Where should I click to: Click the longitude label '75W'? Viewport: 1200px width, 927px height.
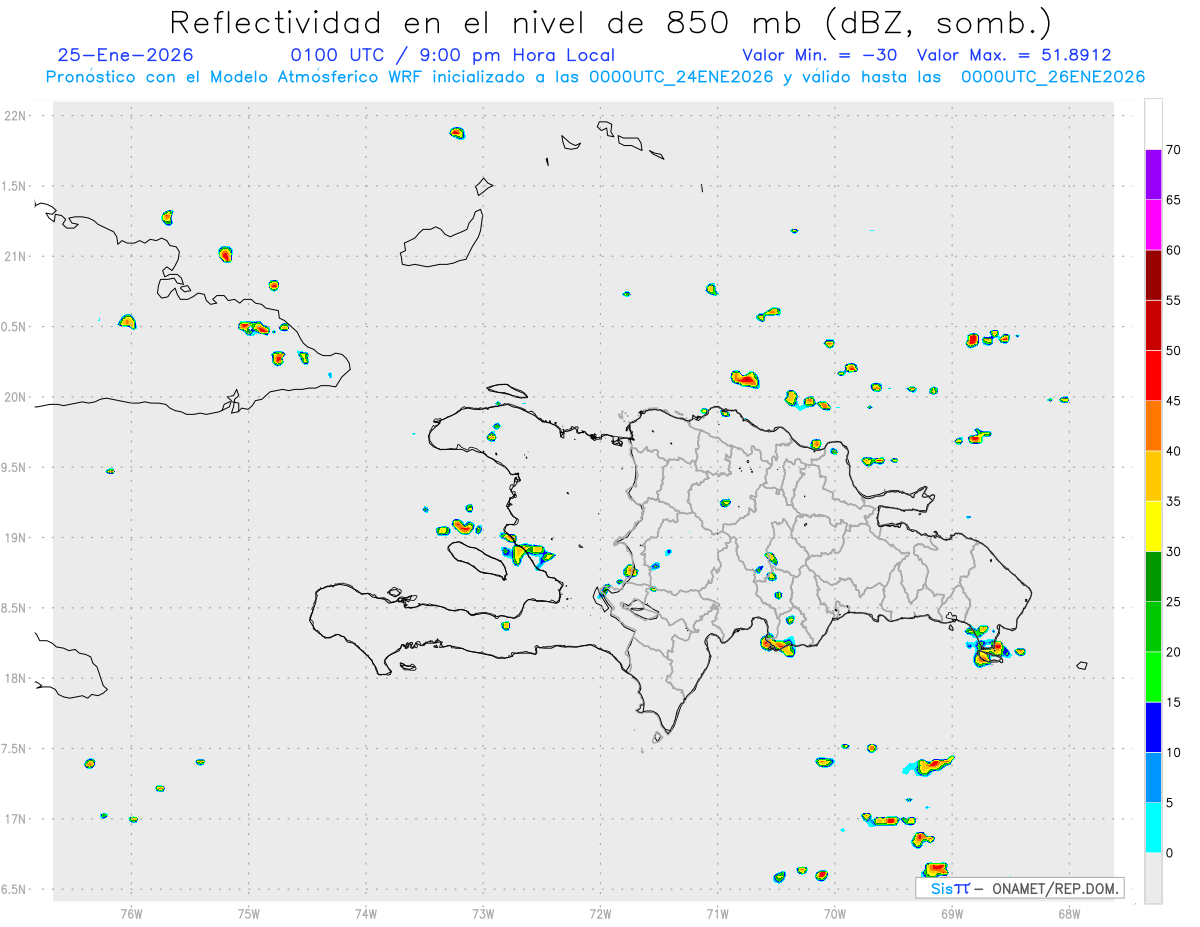pyautogui.click(x=249, y=912)
